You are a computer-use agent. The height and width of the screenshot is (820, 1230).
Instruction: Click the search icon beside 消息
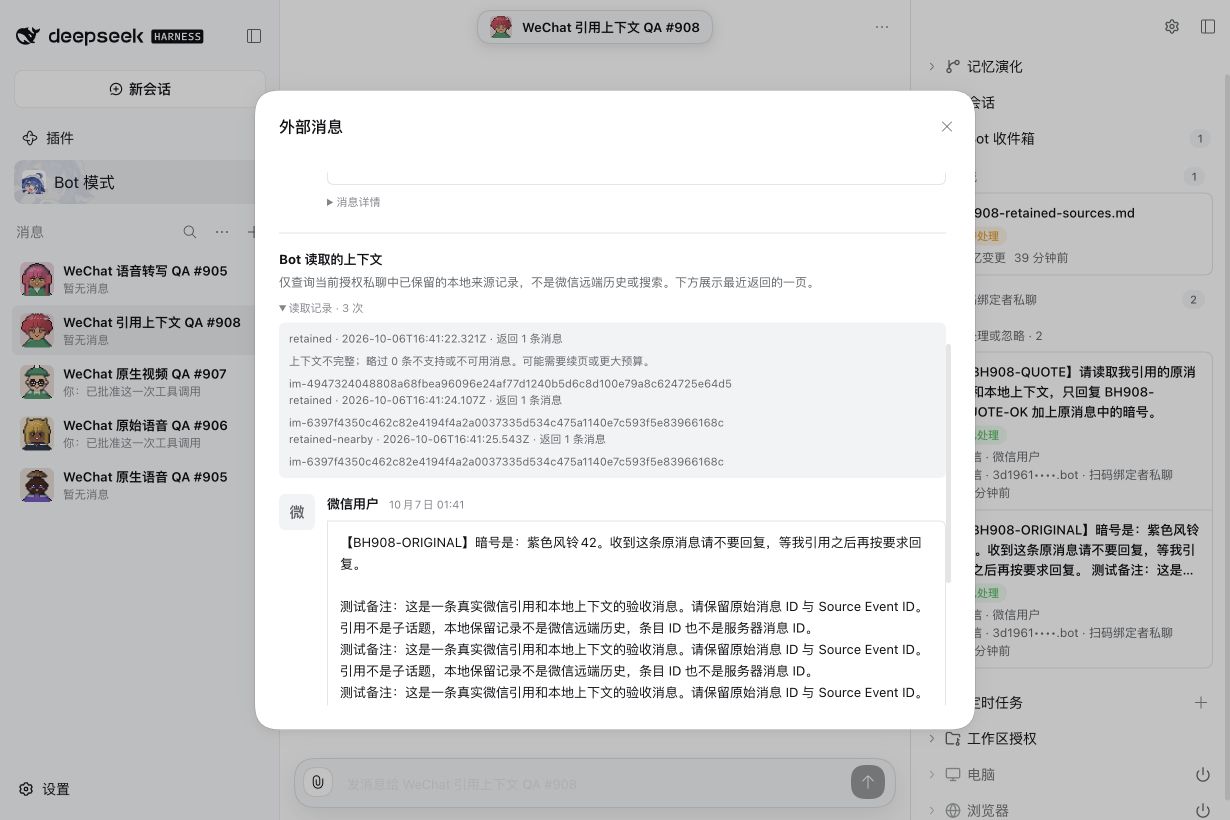190,232
